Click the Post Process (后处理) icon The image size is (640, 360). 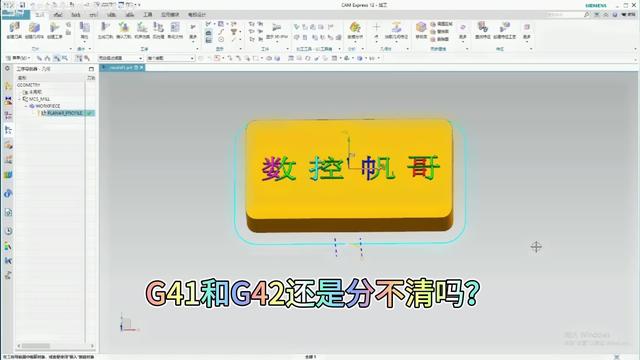158,28
